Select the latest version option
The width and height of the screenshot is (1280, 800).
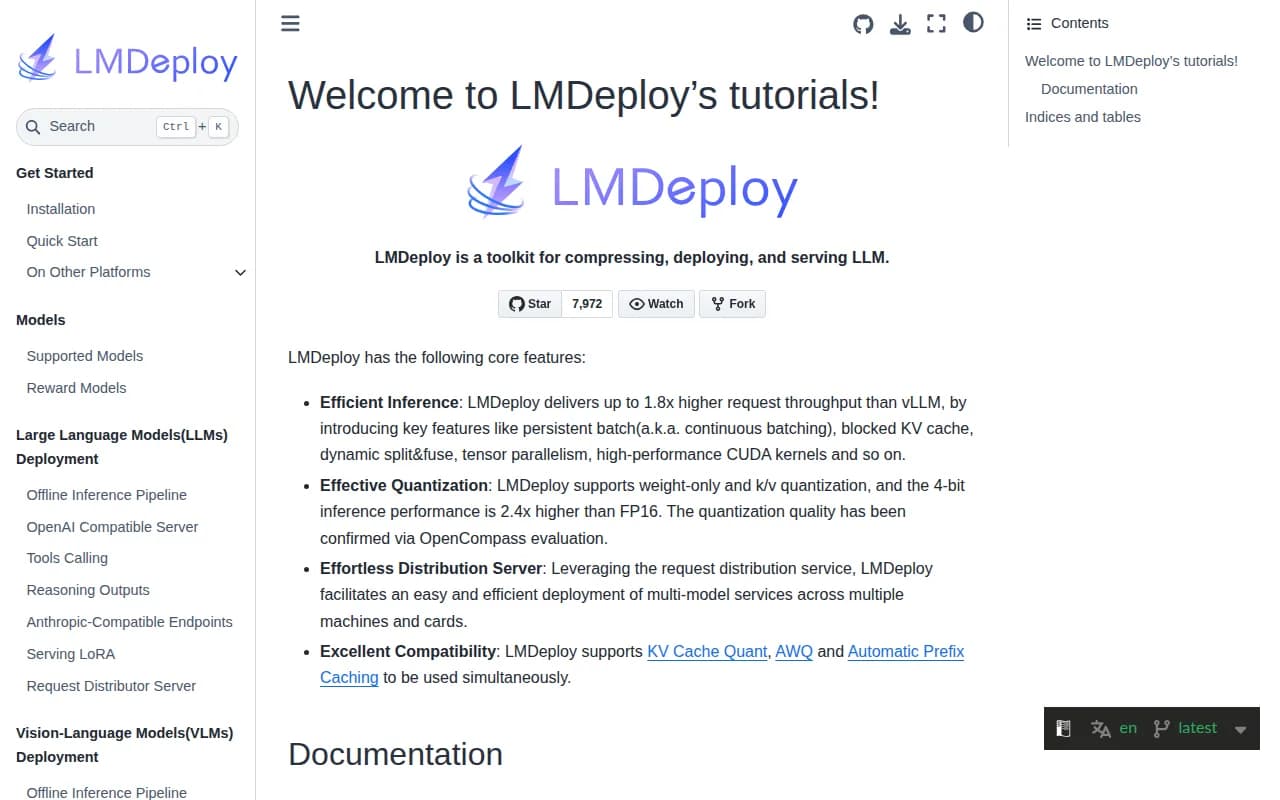click(1197, 728)
